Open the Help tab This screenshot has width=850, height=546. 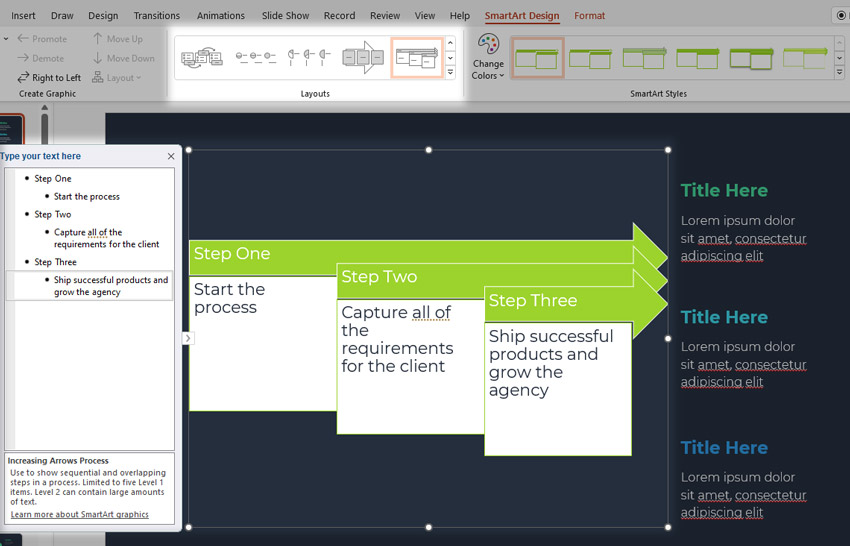coord(460,16)
